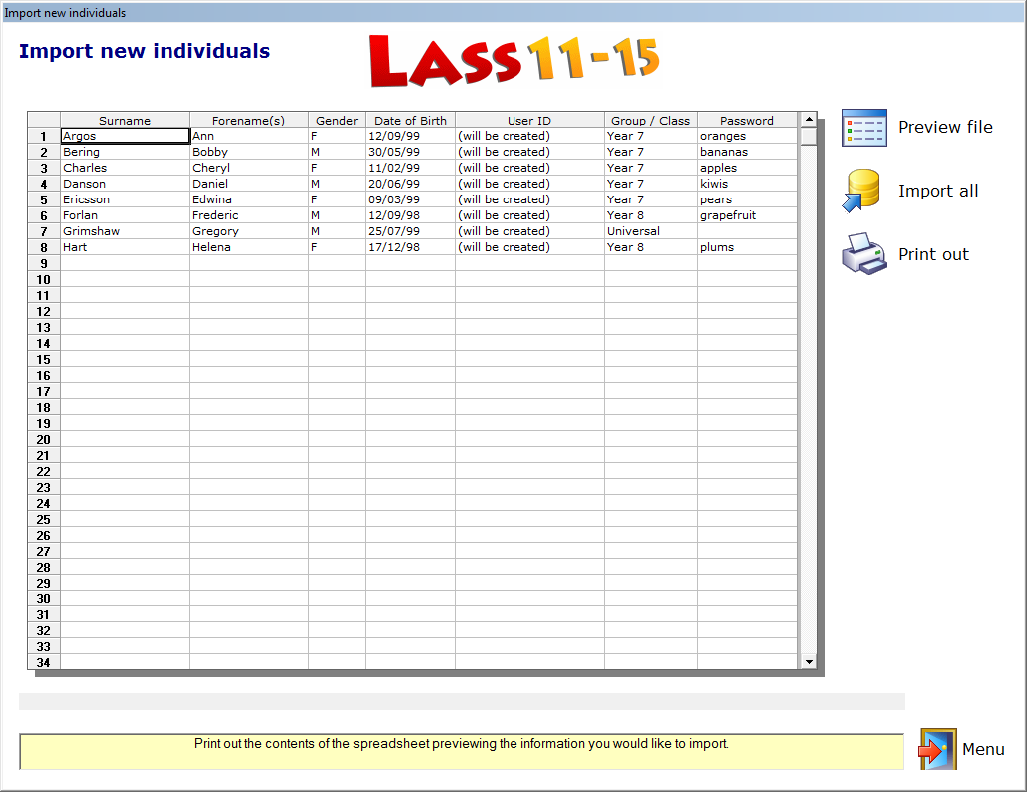Select forename cell Daniel
This screenshot has height=792, width=1027.
click(x=249, y=184)
